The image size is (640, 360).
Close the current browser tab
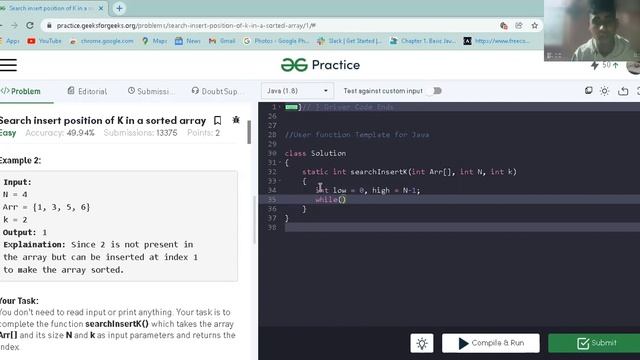101,8
